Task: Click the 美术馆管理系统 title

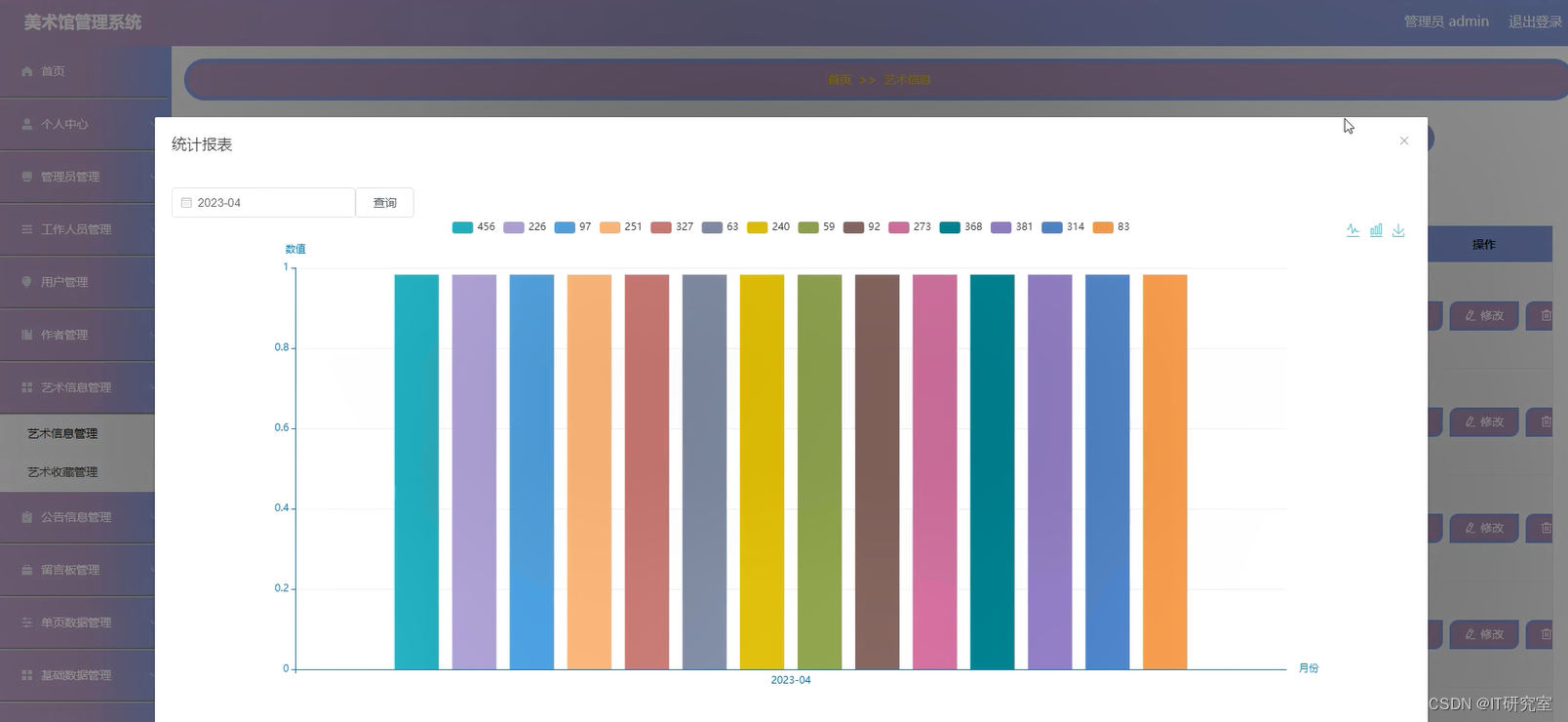Action: coord(83,21)
